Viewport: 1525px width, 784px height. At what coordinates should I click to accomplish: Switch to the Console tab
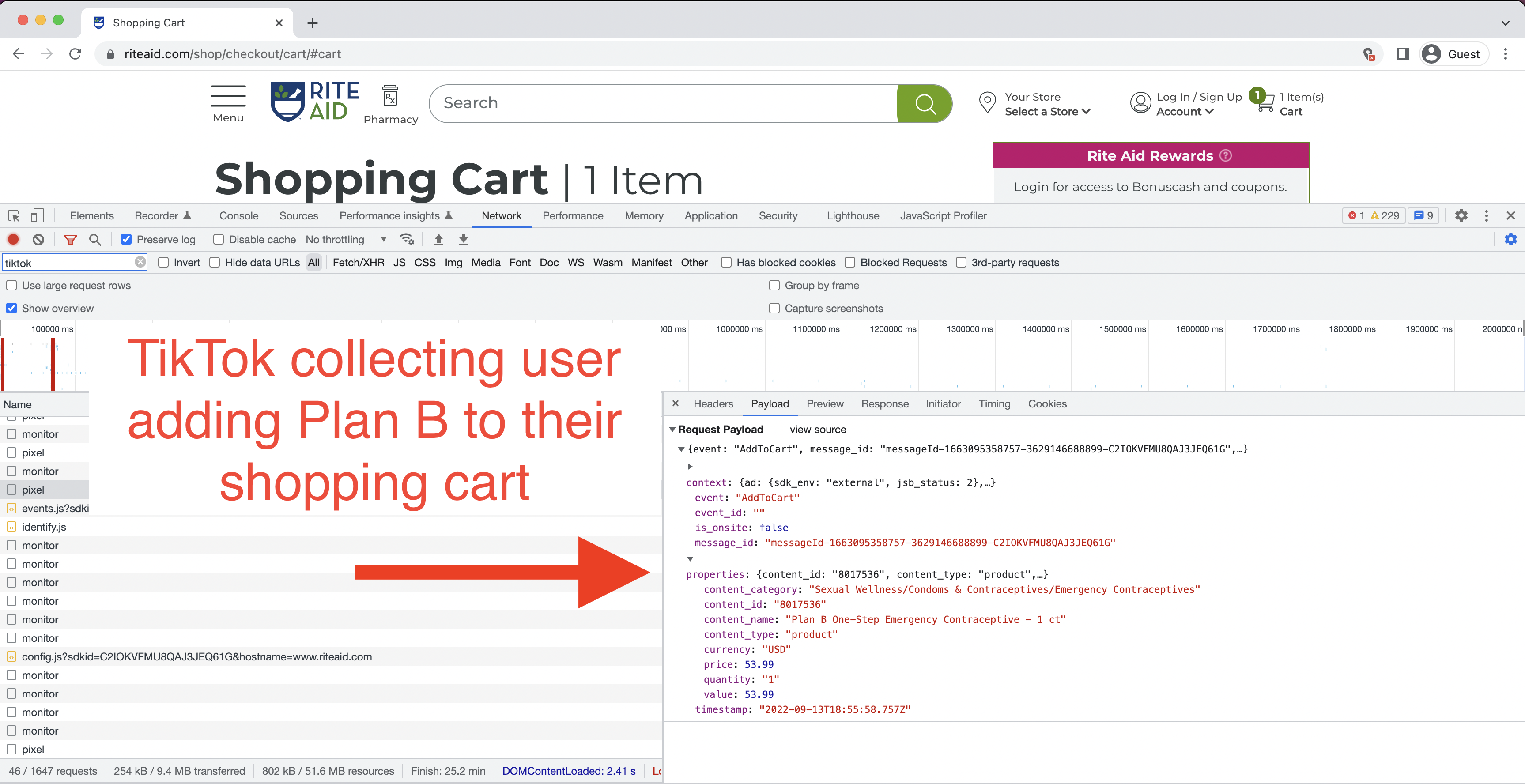[x=238, y=216]
